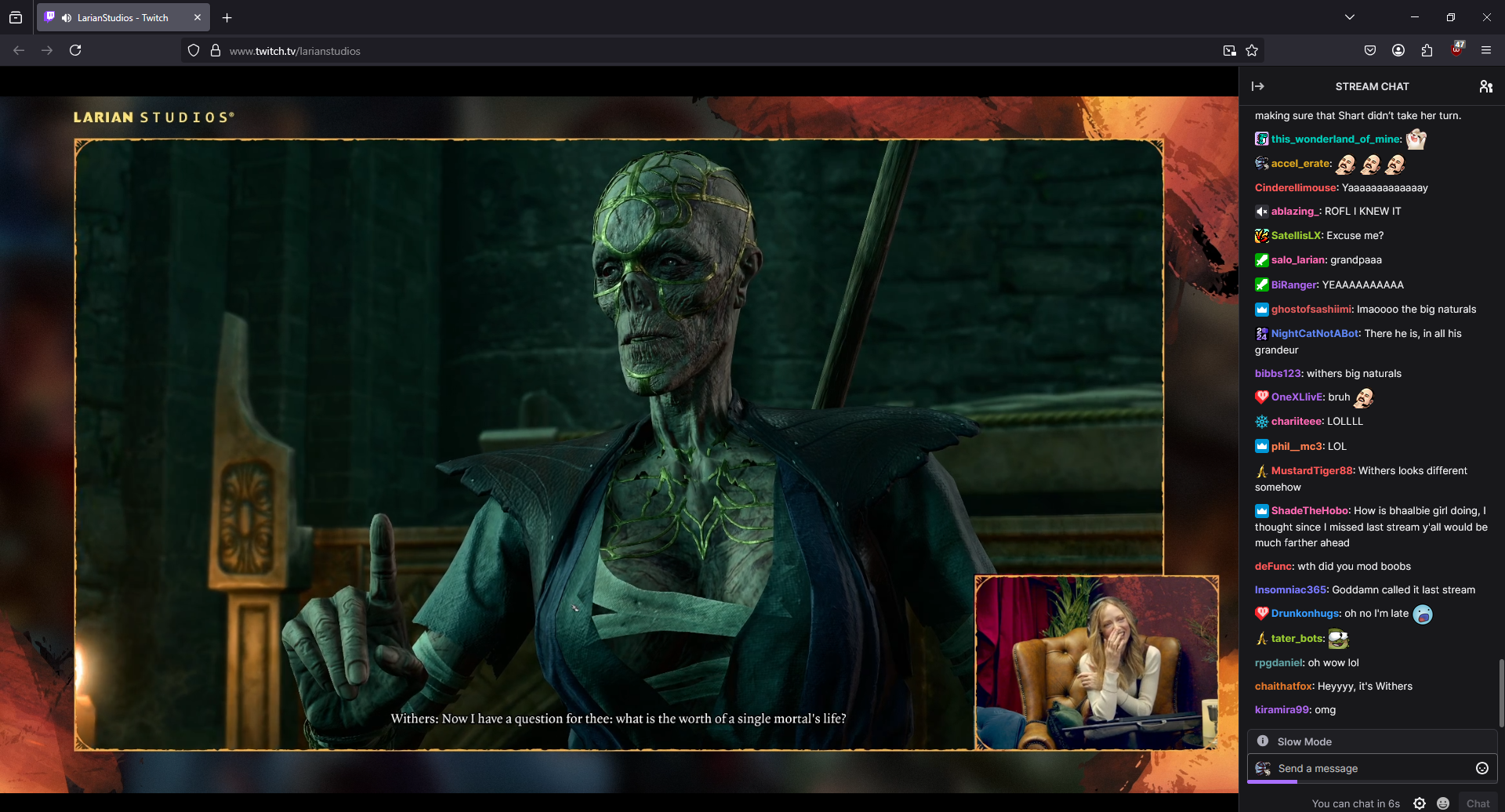Open chat settings gear
The image size is (1505, 812).
click(1420, 803)
